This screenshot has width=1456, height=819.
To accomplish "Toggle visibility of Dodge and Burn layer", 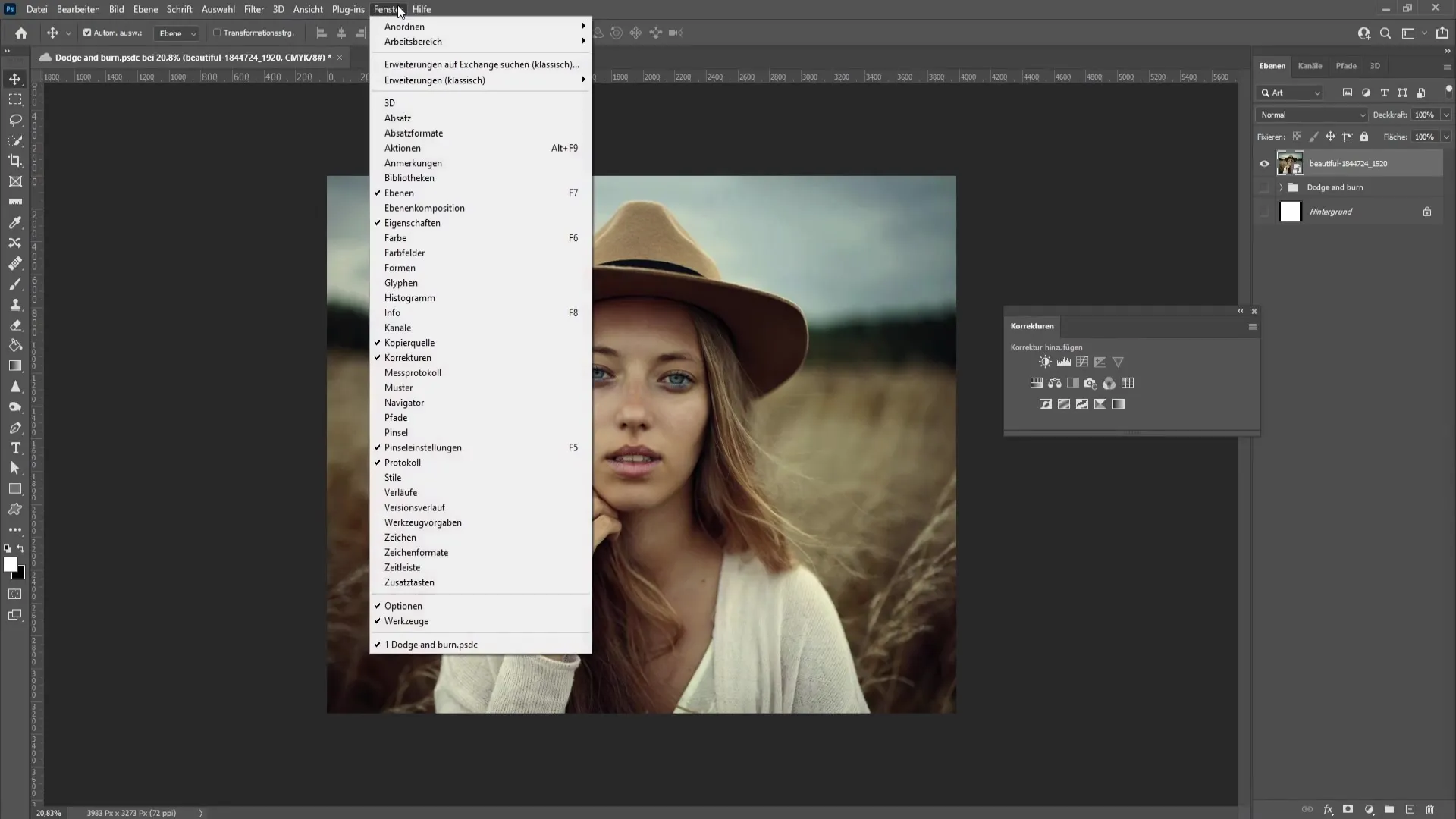I will (x=1264, y=187).
